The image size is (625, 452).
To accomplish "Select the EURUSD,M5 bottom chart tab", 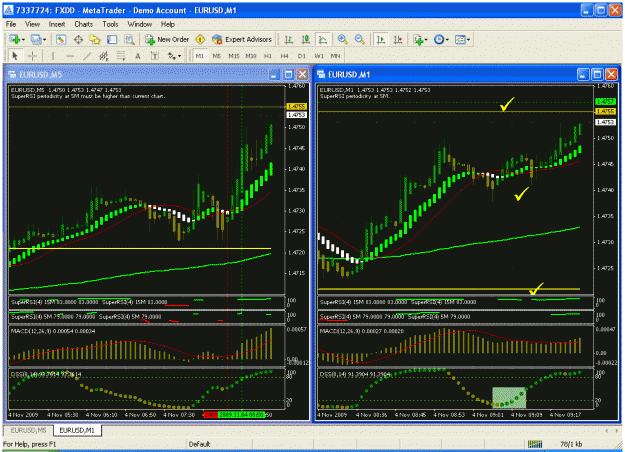I will (x=28, y=430).
